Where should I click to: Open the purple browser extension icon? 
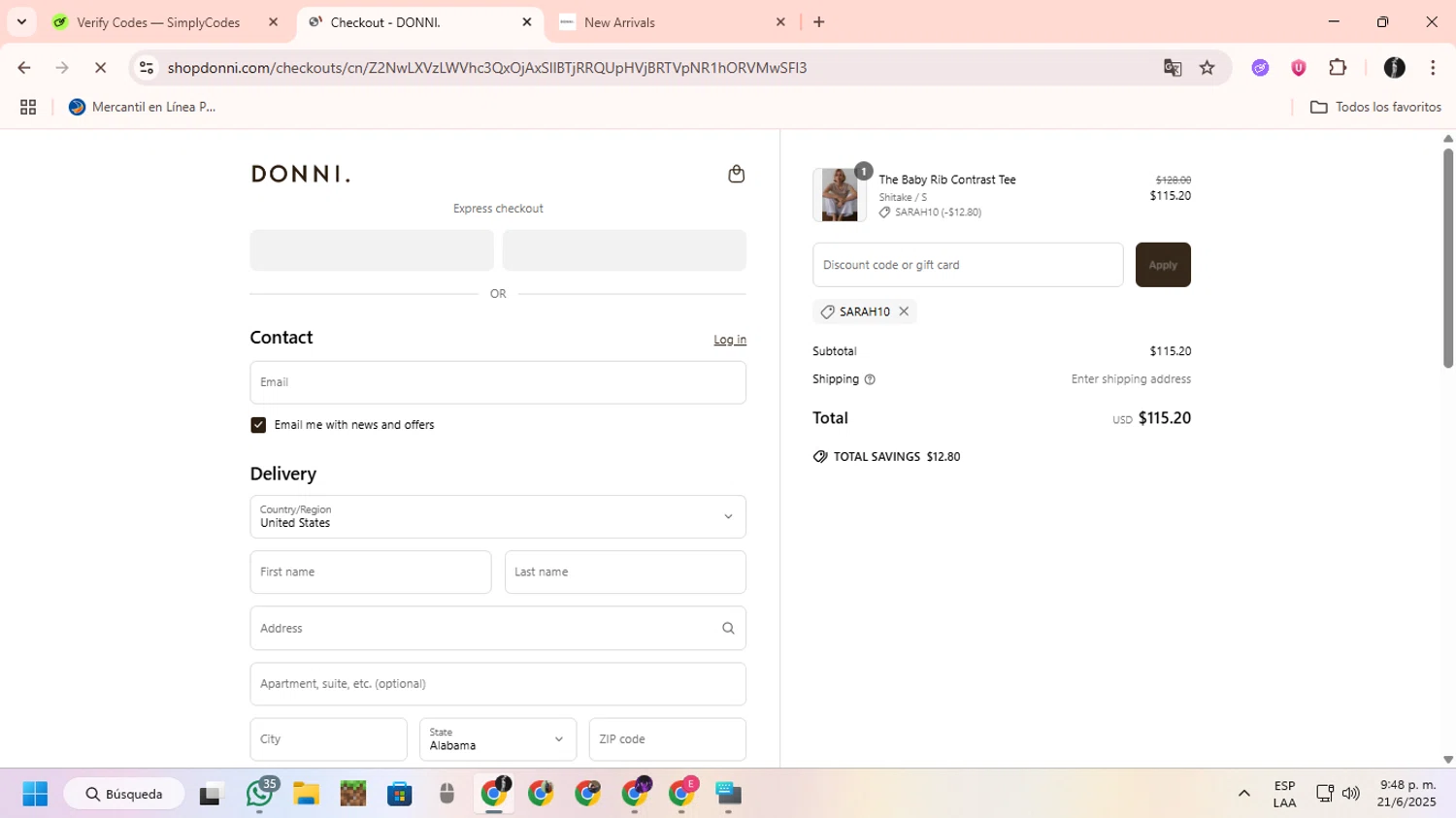[x=1260, y=68]
